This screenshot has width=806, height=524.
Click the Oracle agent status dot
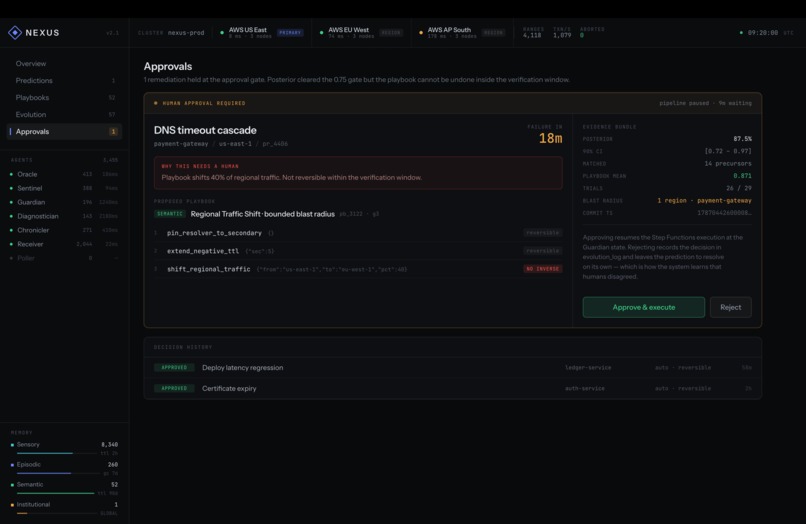(x=11, y=174)
